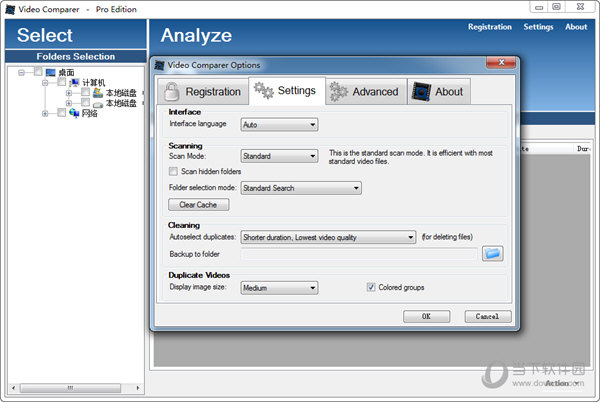Click the gears icon on Advanced tab
Screen dimensions: 600x402
click(x=338, y=92)
